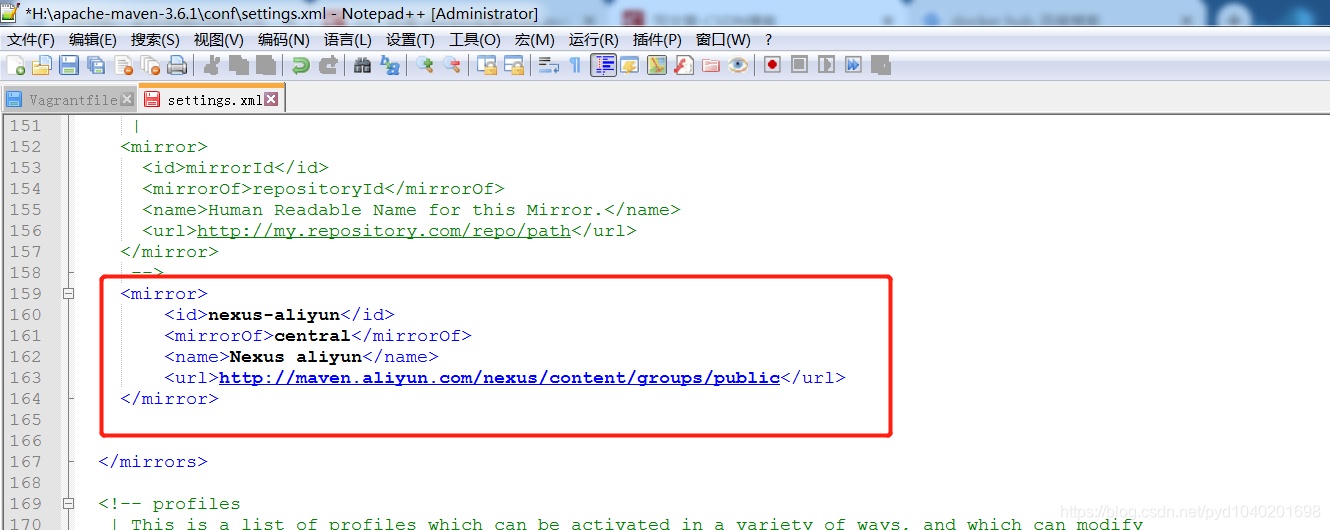Image resolution: width=1330 pixels, height=530 pixels.
Task: Click the Replace toolbar icon
Action: pyautogui.click(x=389, y=65)
